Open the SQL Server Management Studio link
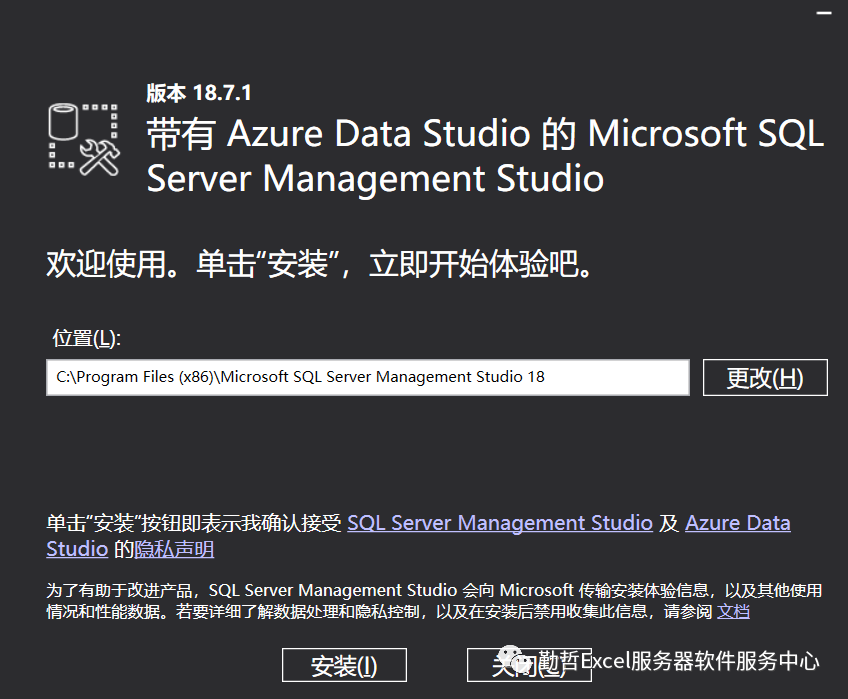The width and height of the screenshot is (848, 699). click(500, 523)
